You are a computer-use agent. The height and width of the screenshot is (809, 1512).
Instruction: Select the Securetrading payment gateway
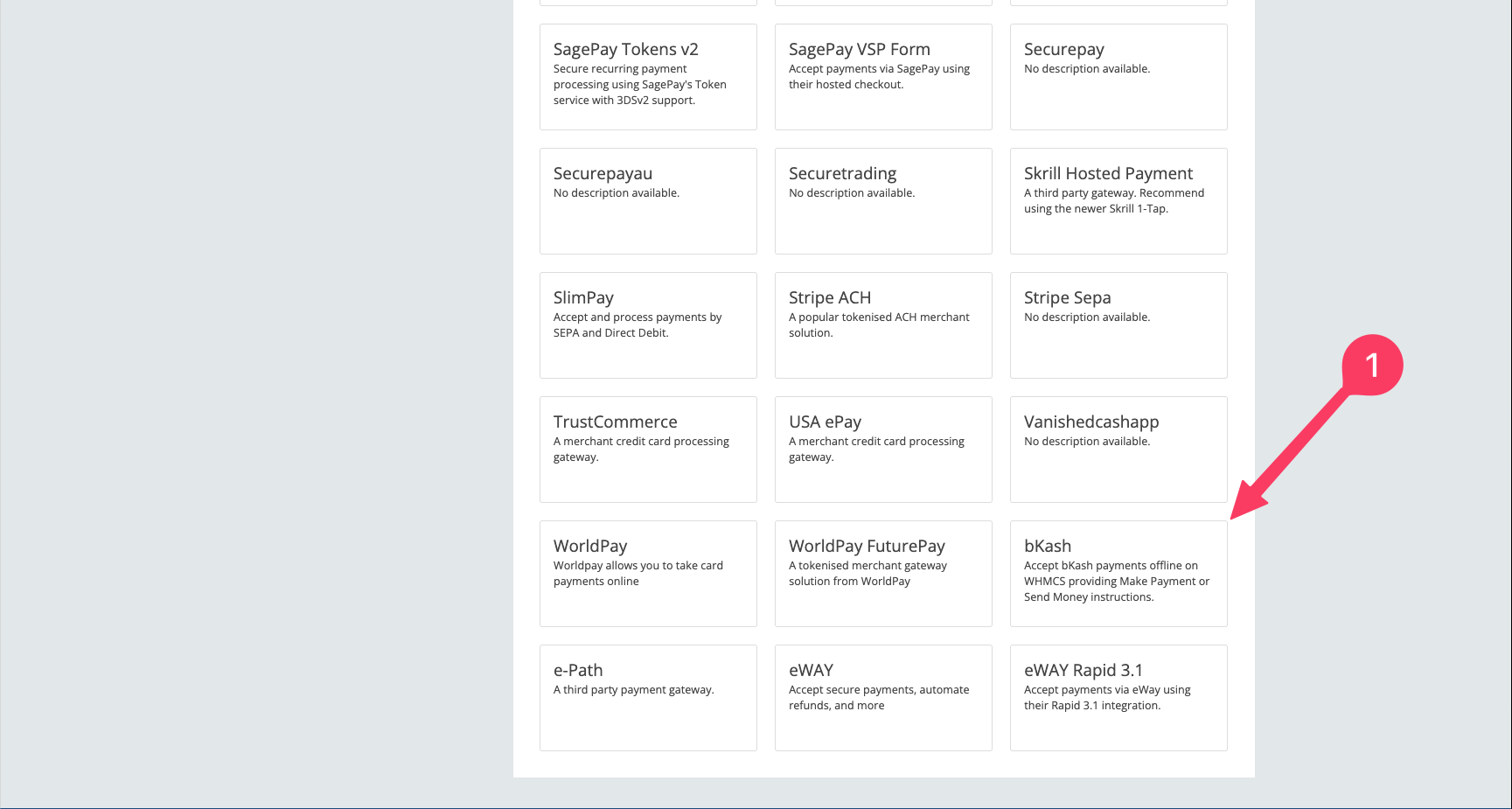(883, 201)
